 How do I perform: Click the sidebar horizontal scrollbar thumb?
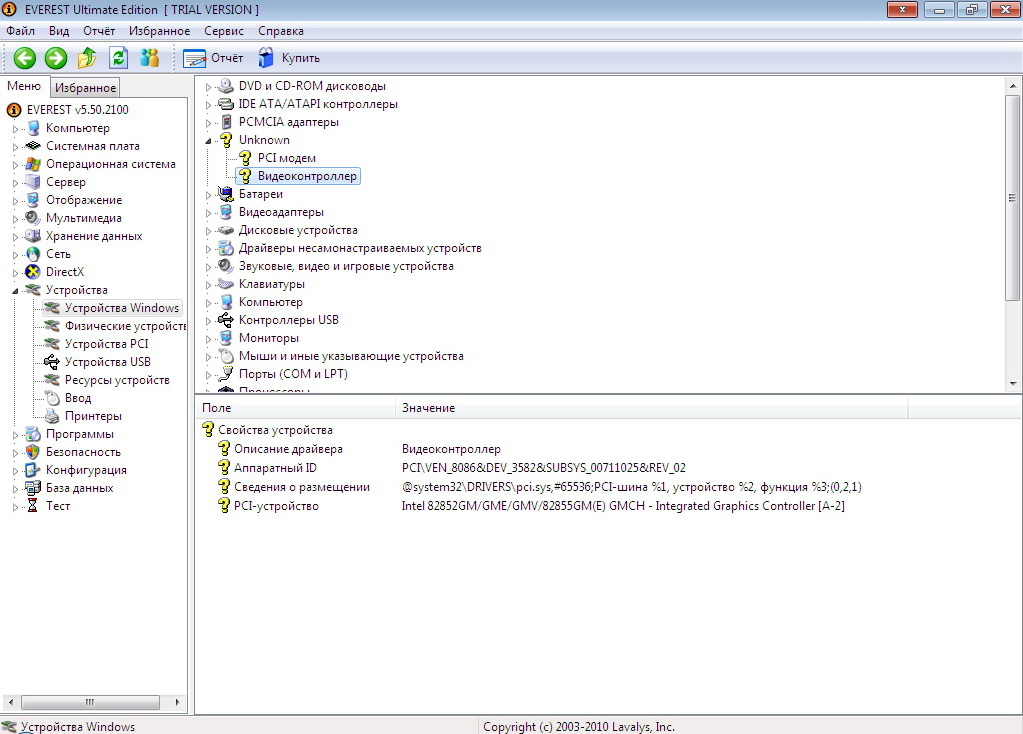coord(90,702)
